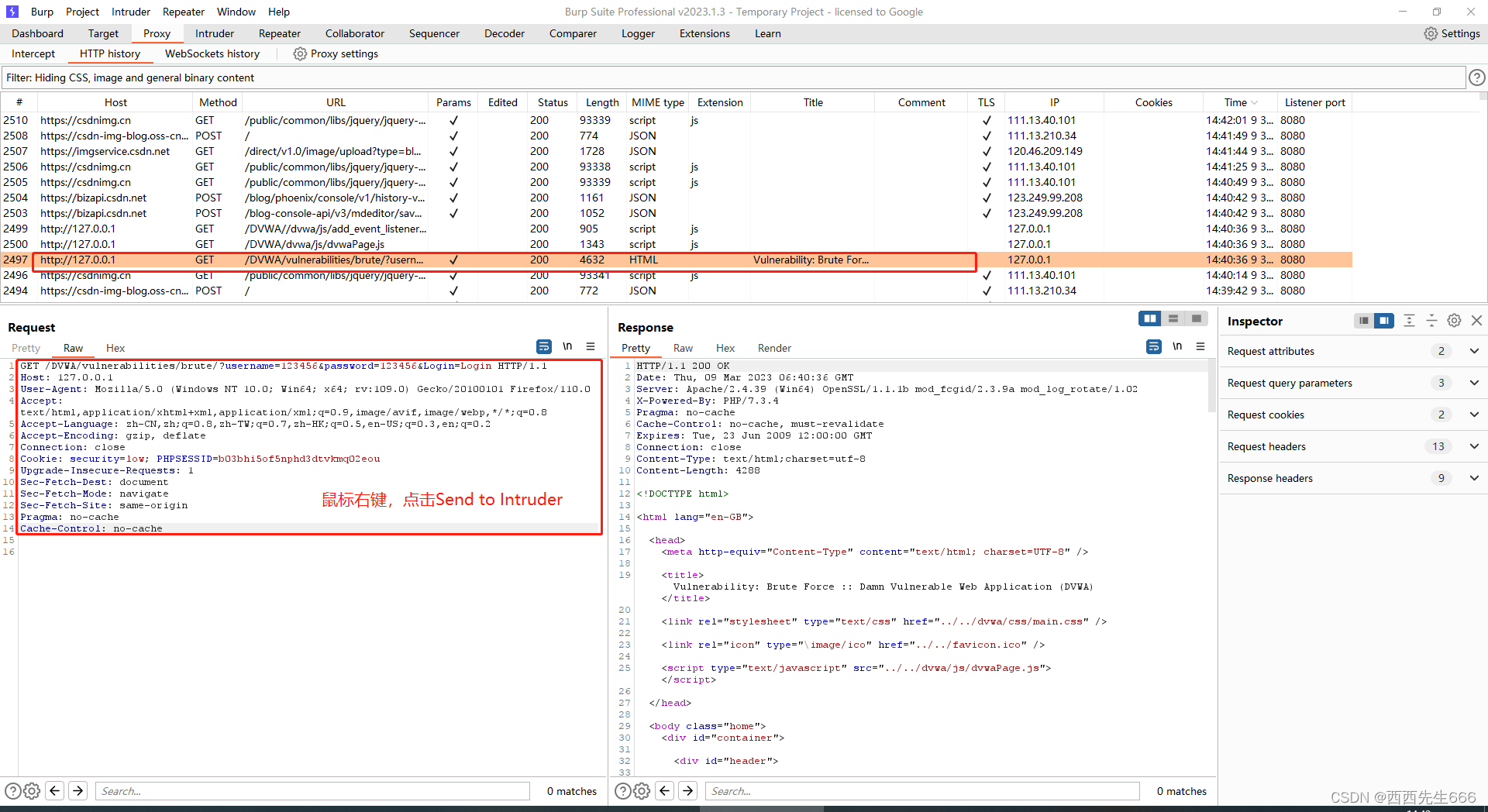This screenshot has width=1488, height=812.
Task: Open Response search help icon
Action: (622, 791)
